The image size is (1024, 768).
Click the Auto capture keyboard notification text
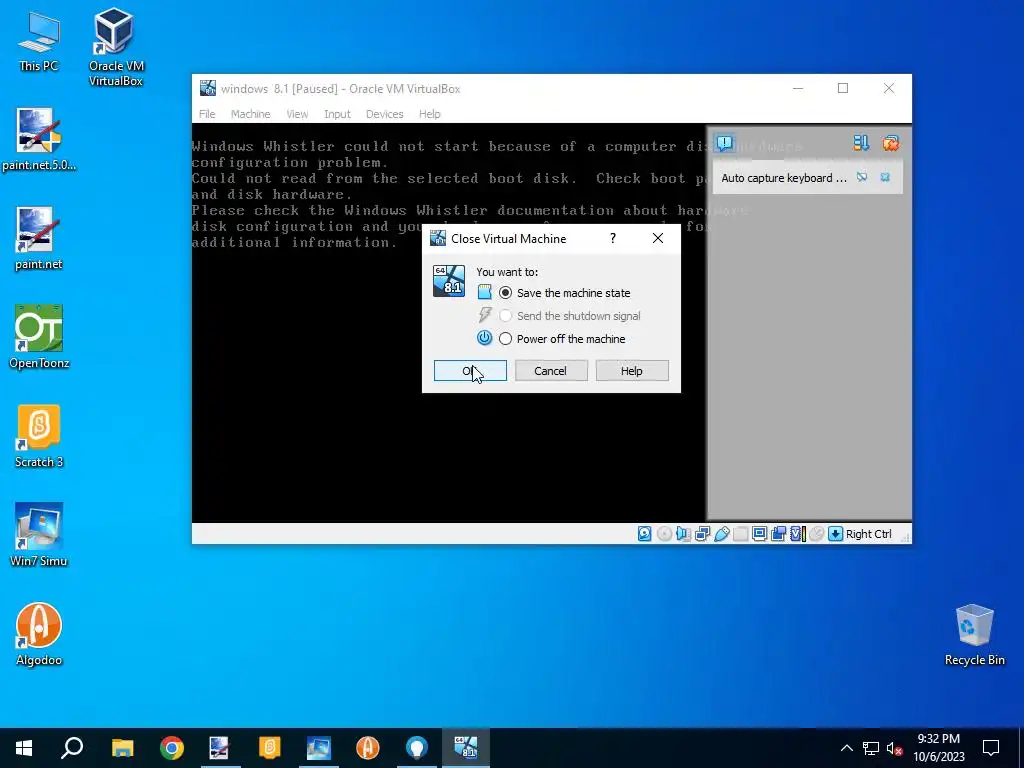tap(784, 178)
